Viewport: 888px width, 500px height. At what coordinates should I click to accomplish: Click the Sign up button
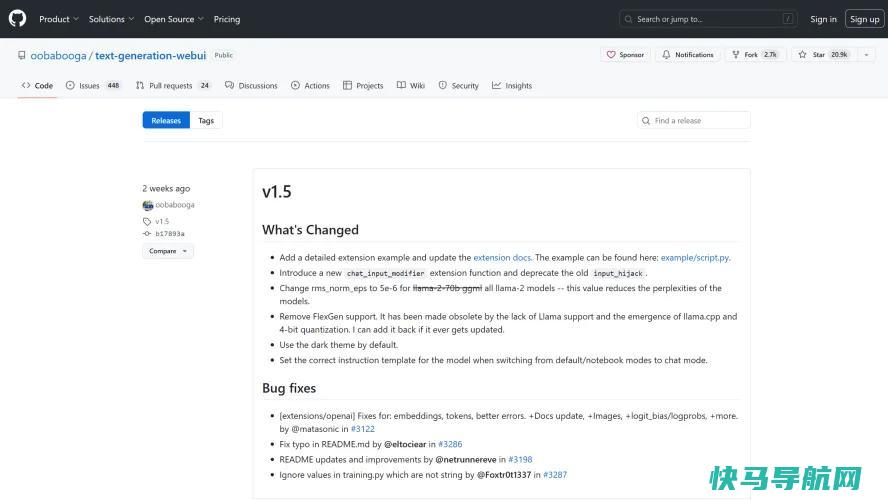point(864,19)
